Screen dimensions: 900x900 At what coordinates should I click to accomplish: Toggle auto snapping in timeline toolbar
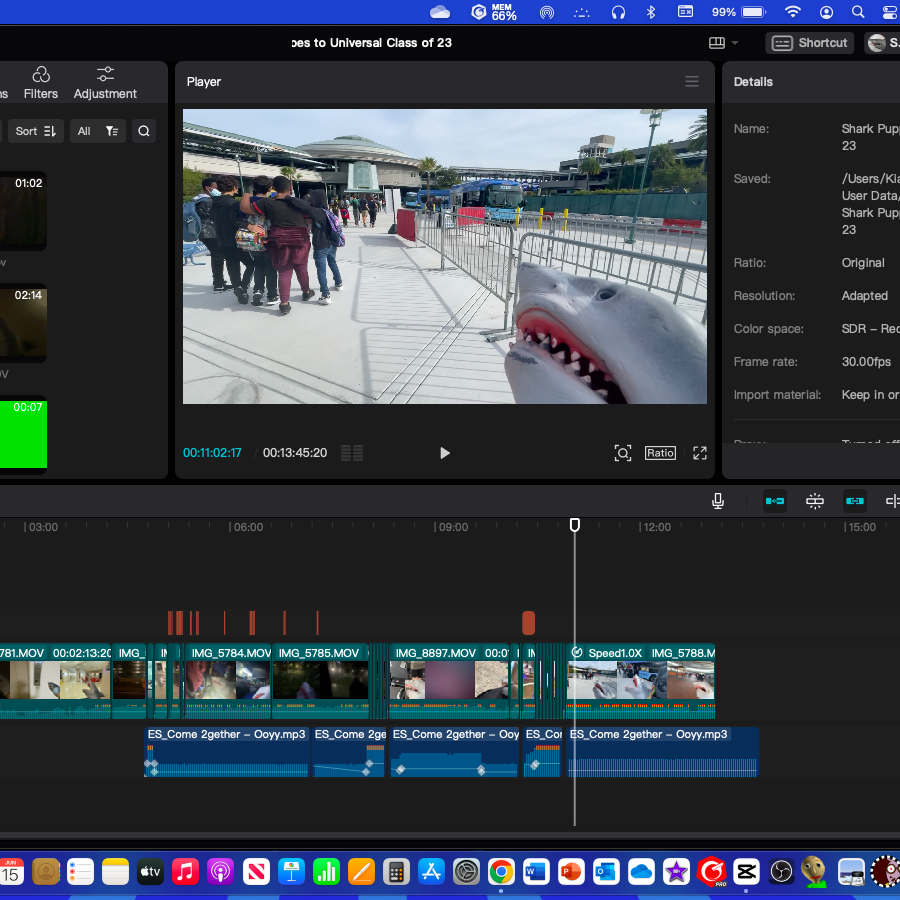click(x=814, y=501)
